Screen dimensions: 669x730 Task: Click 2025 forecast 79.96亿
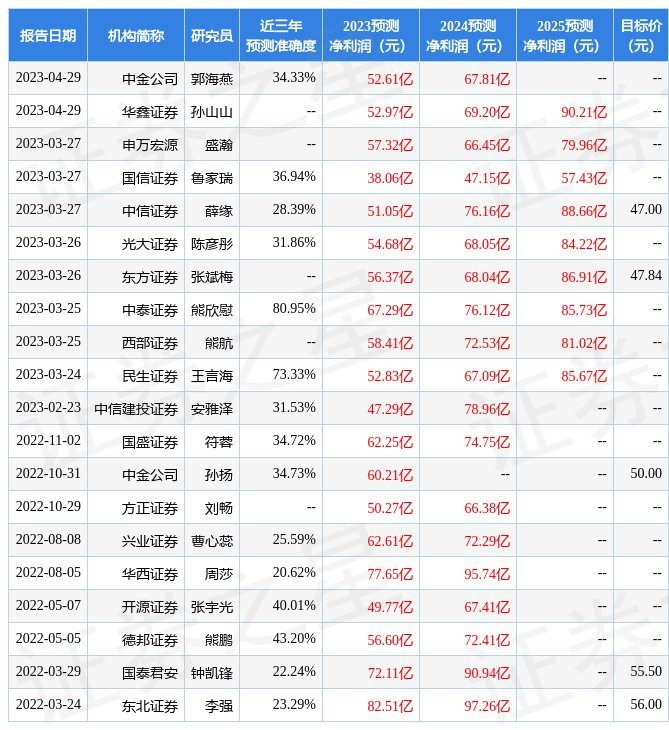[584, 145]
